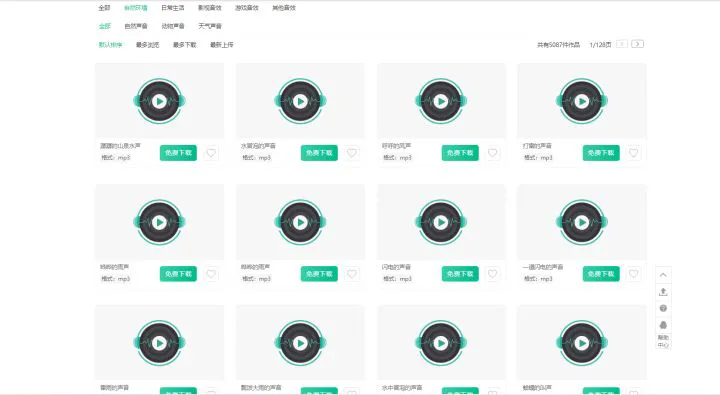
Task: Click 免费下载 for the 水冒泡的声音
Action: pyautogui.click(x=319, y=153)
